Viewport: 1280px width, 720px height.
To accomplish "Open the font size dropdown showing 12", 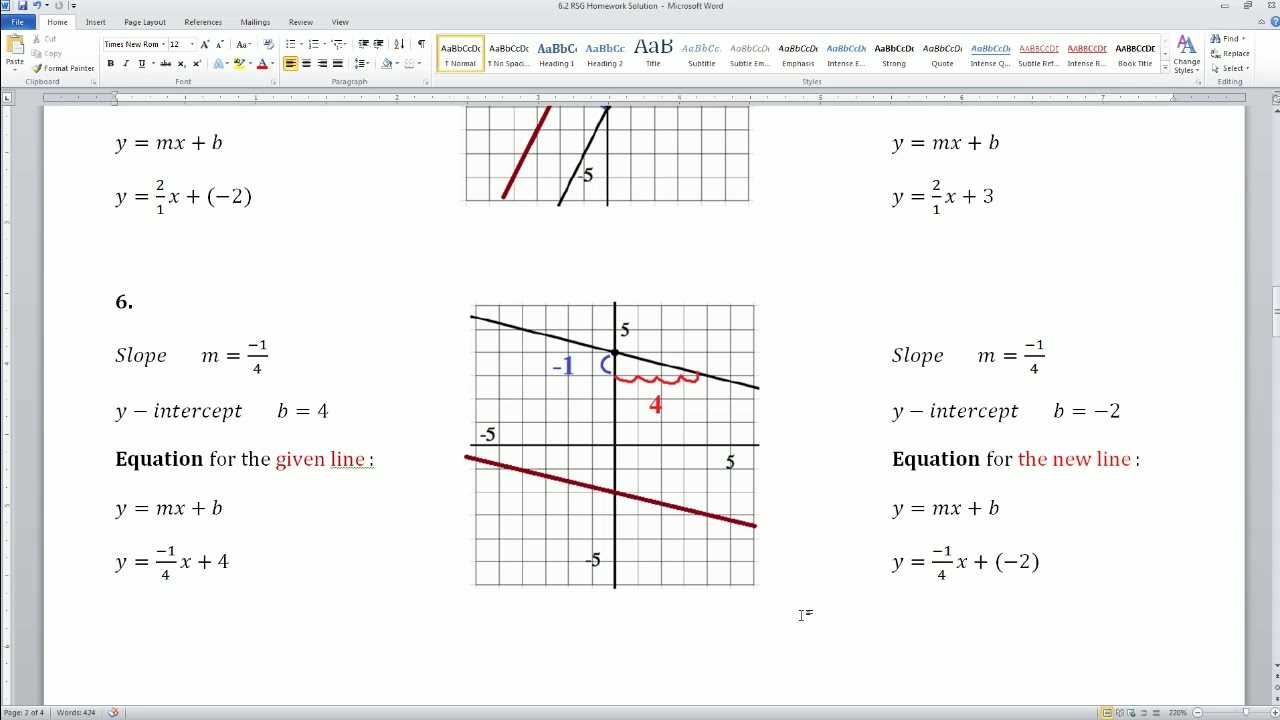I will click(192, 44).
